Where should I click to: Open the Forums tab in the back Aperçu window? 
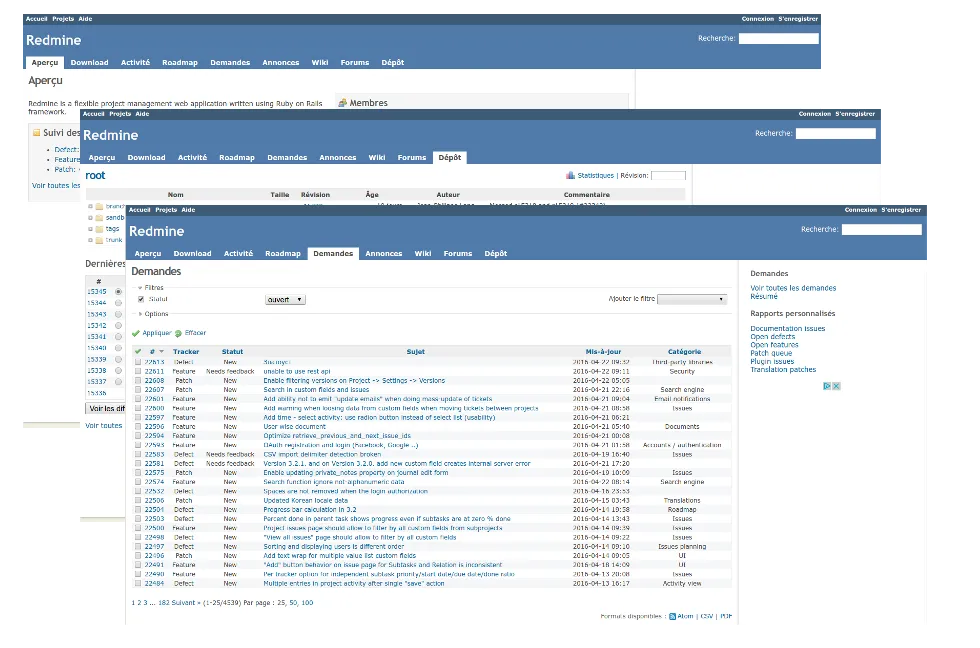pyautogui.click(x=354, y=62)
